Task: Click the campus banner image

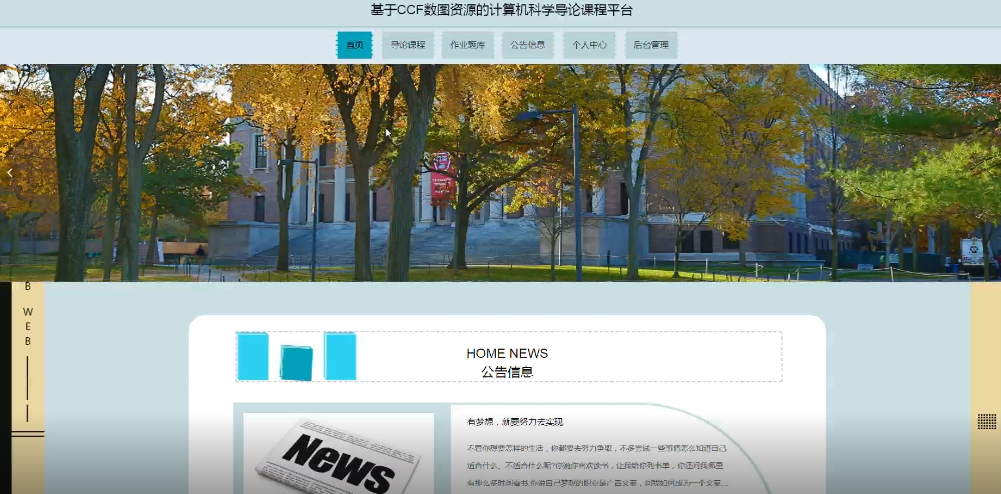Action: tap(500, 173)
